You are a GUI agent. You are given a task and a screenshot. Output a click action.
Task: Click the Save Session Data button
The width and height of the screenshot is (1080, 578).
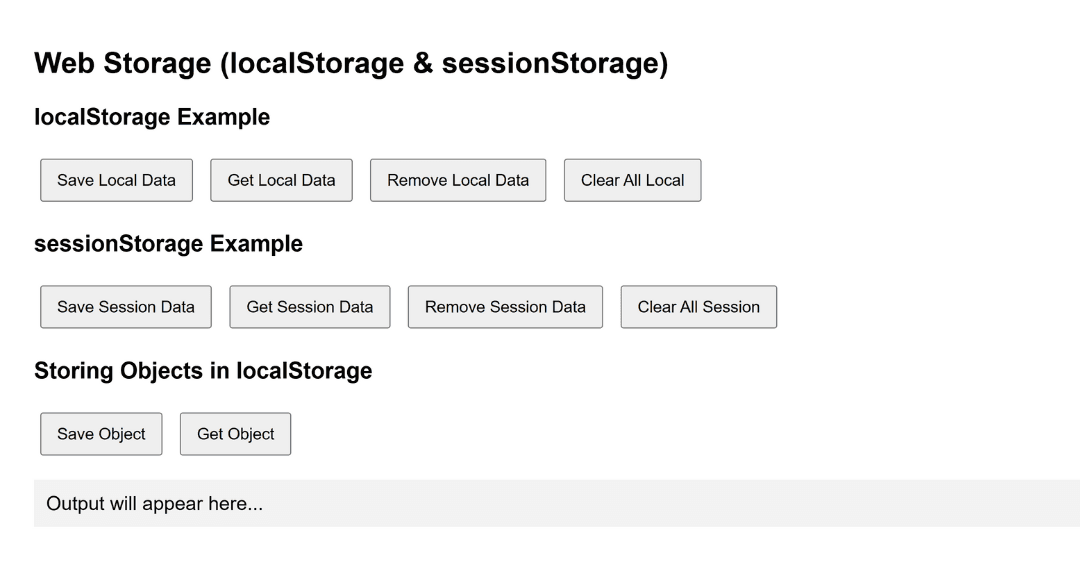point(126,307)
